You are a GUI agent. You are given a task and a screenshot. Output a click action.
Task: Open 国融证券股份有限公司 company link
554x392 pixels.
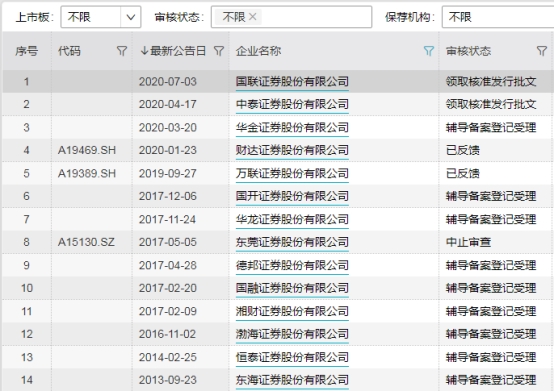point(292,288)
